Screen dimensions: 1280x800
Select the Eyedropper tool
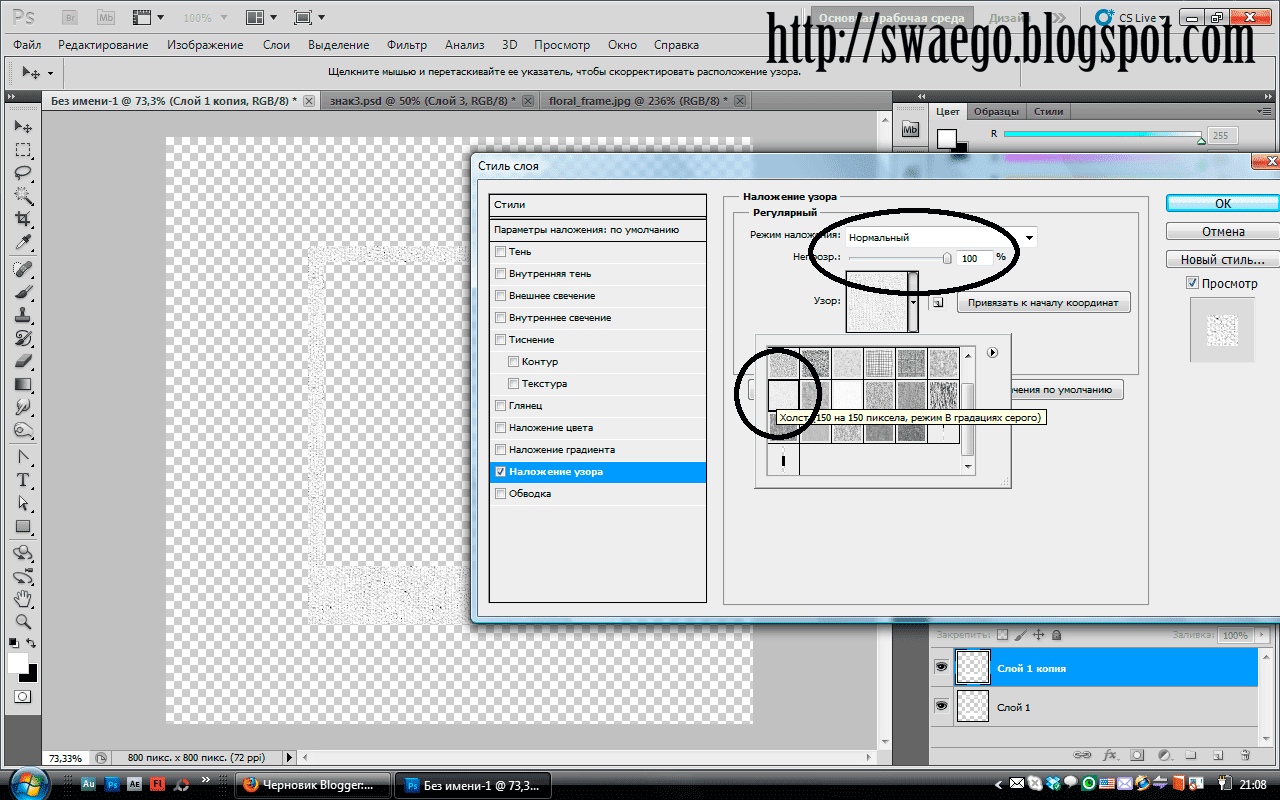23,242
